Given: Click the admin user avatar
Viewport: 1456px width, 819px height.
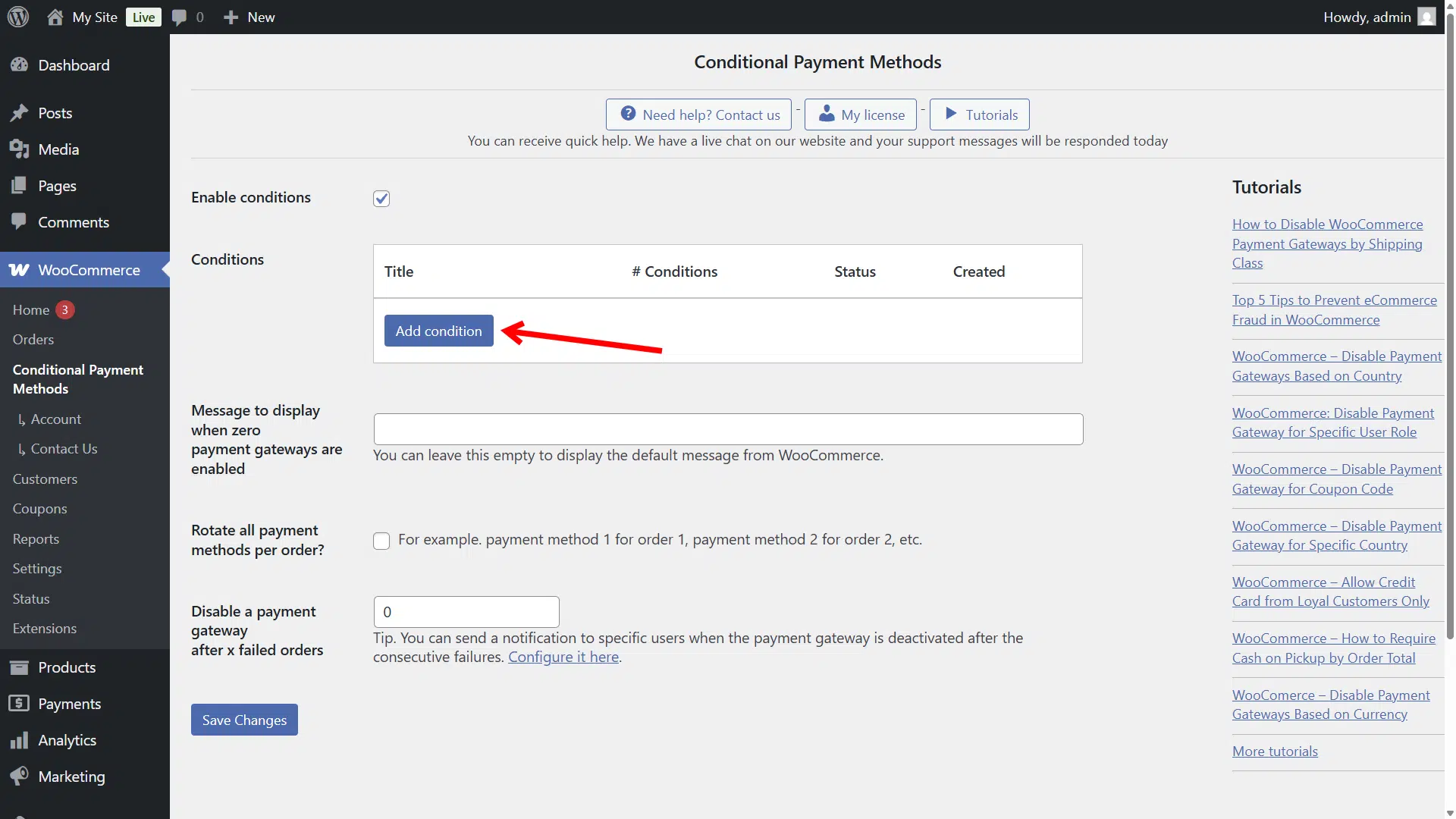Looking at the screenshot, I should coord(1426,17).
